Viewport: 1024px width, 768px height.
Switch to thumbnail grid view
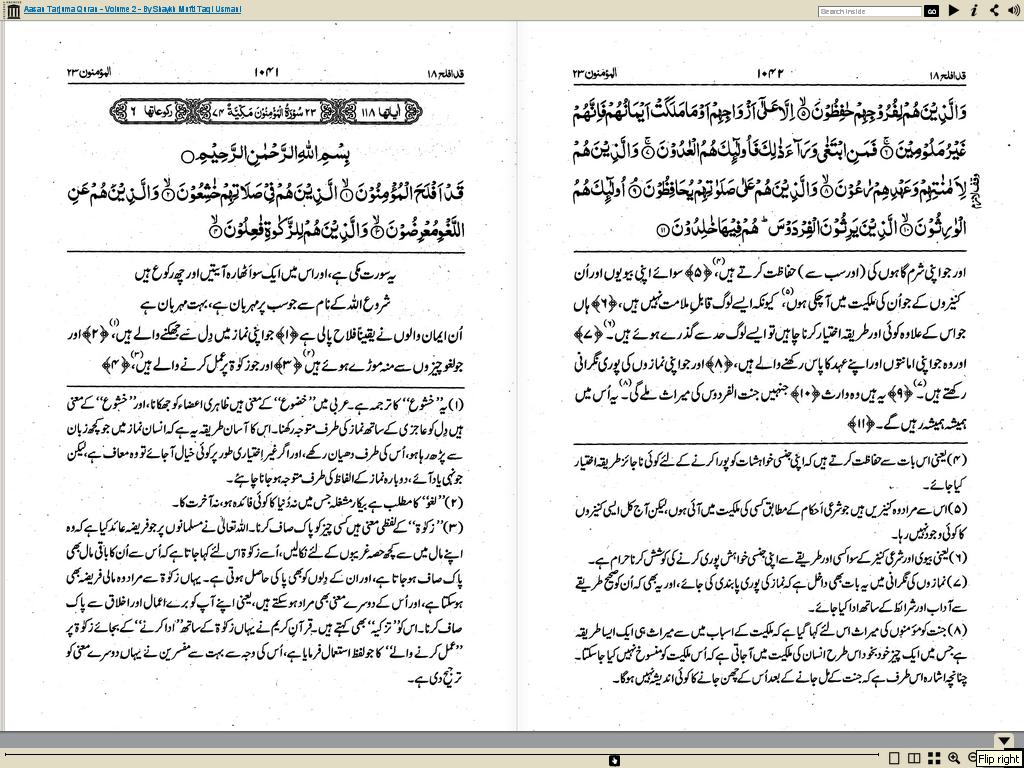(x=934, y=758)
